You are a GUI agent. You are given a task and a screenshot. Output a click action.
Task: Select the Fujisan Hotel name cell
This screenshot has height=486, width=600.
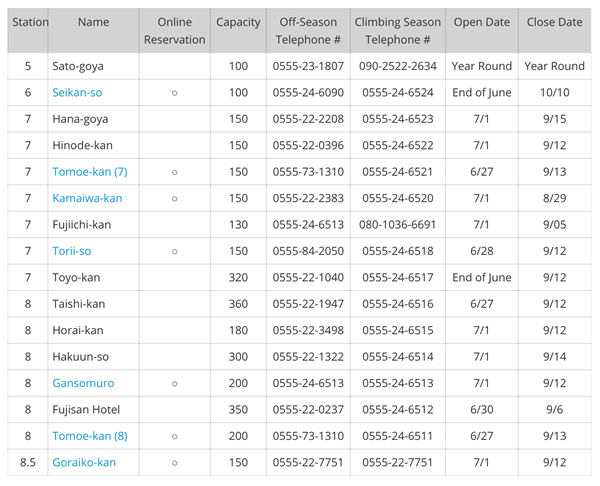[x=93, y=409]
